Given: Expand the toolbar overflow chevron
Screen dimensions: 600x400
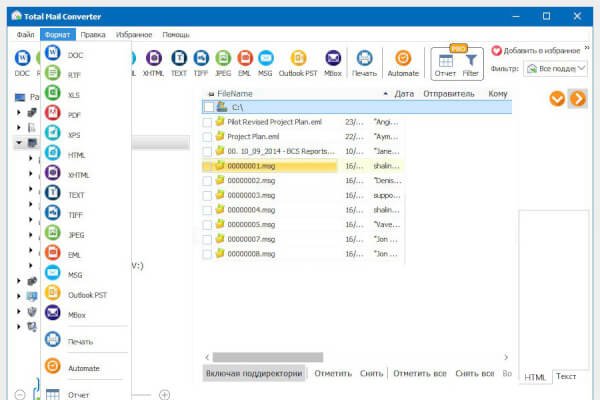Looking at the screenshot, I should click(x=587, y=48).
